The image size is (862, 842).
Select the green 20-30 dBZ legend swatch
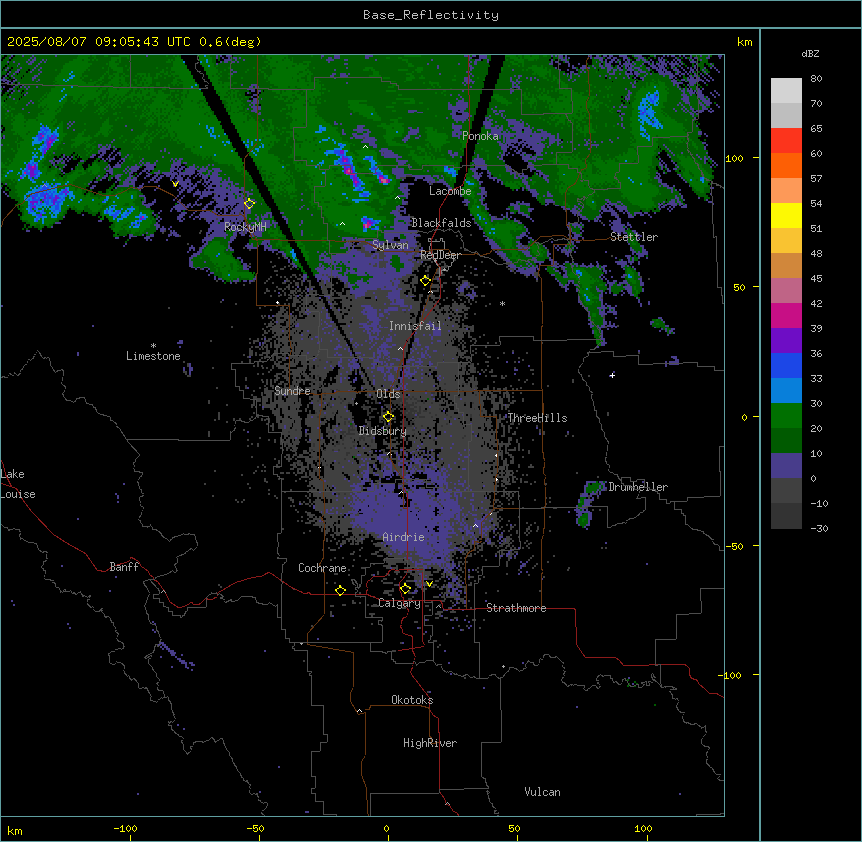pos(786,416)
